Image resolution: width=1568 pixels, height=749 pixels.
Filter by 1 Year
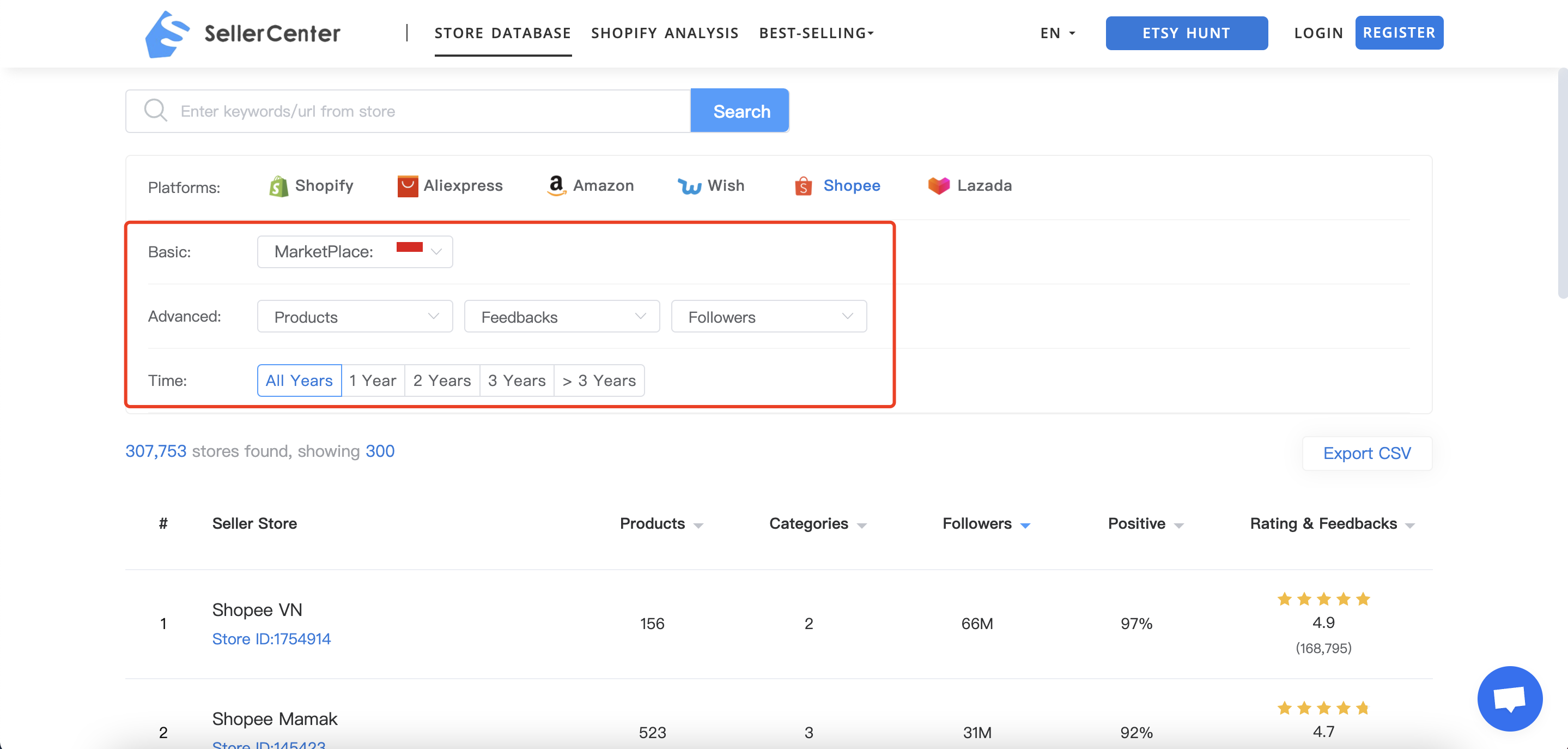point(373,380)
